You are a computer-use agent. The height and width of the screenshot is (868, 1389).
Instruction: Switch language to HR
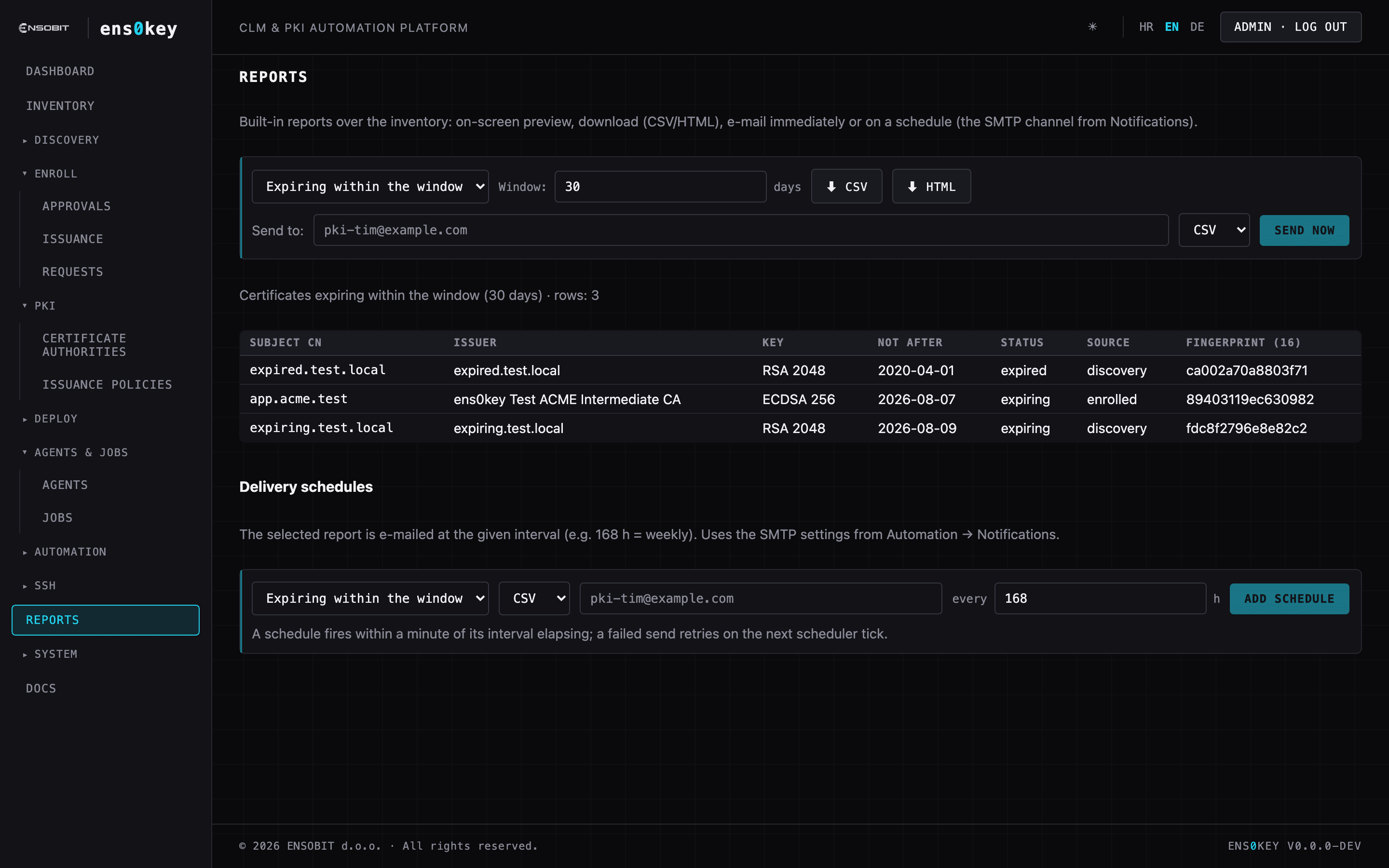(x=1145, y=27)
